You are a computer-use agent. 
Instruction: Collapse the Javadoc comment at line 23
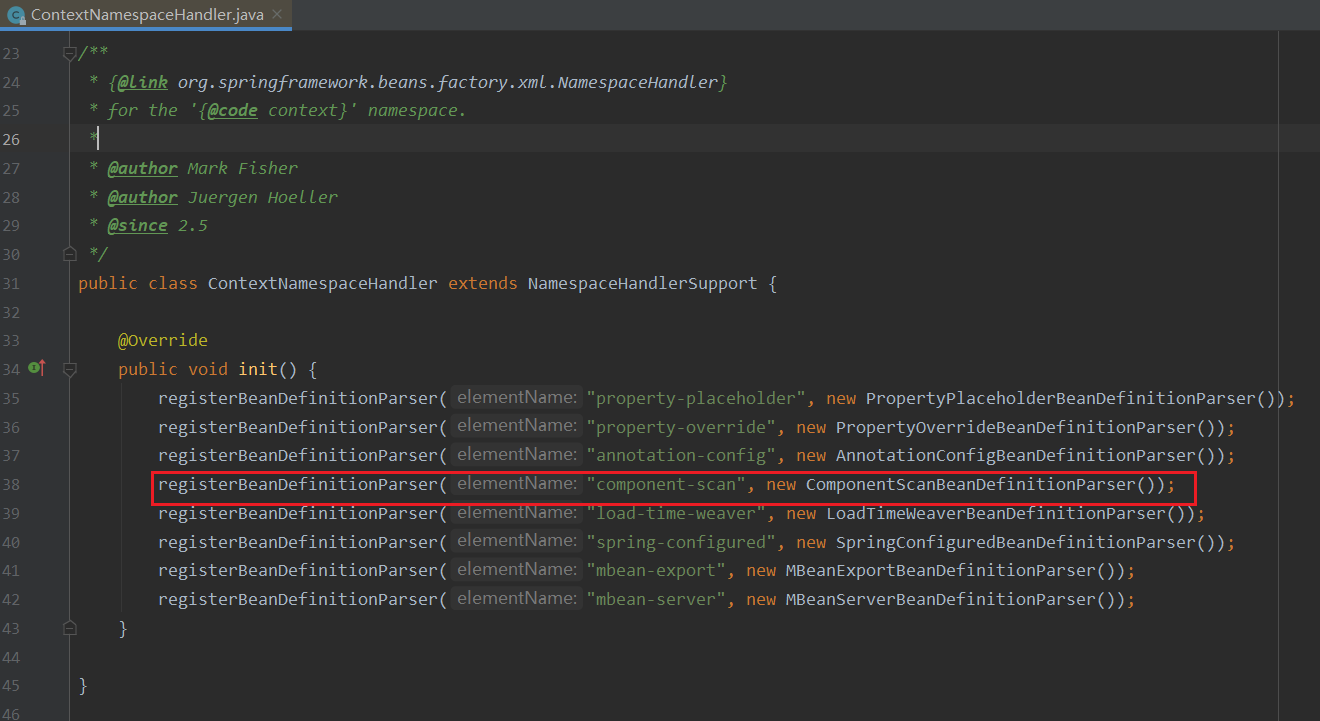pyautogui.click(x=69, y=53)
